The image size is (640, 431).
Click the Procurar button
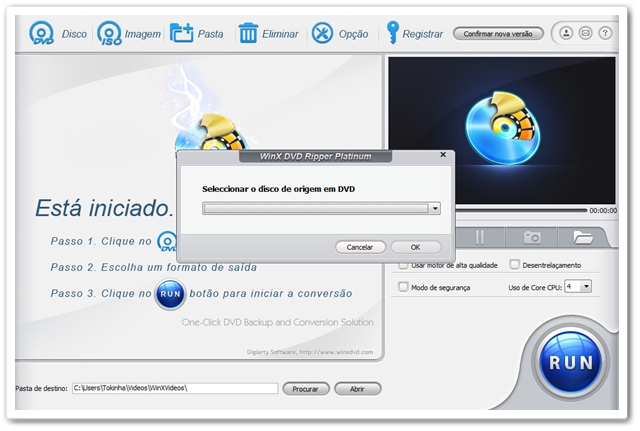(306, 389)
